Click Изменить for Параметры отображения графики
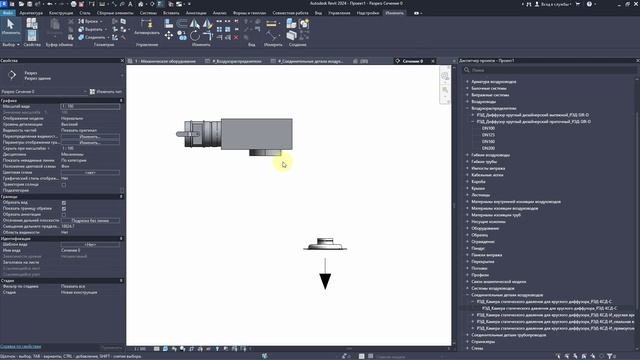 [x=90, y=142]
